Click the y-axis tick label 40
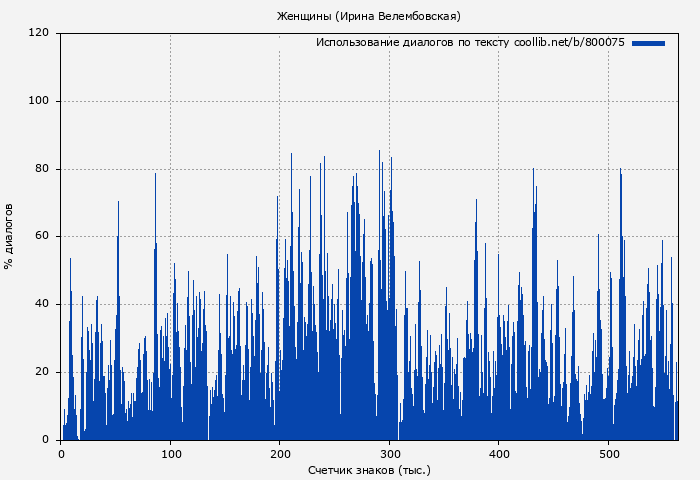700x480 pixels. tap(42, 304)
